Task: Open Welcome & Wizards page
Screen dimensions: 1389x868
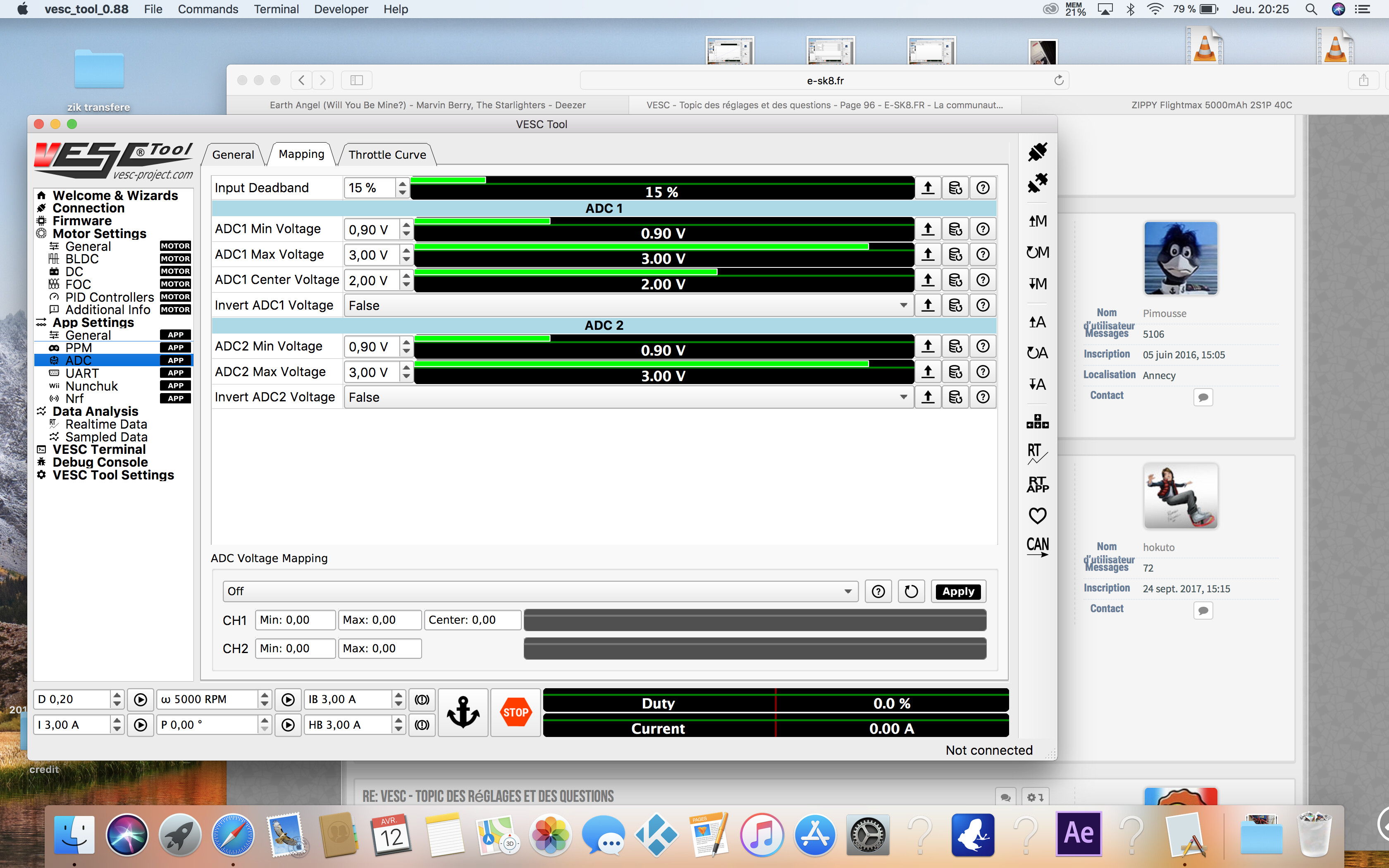Action: tap(115, 195)
